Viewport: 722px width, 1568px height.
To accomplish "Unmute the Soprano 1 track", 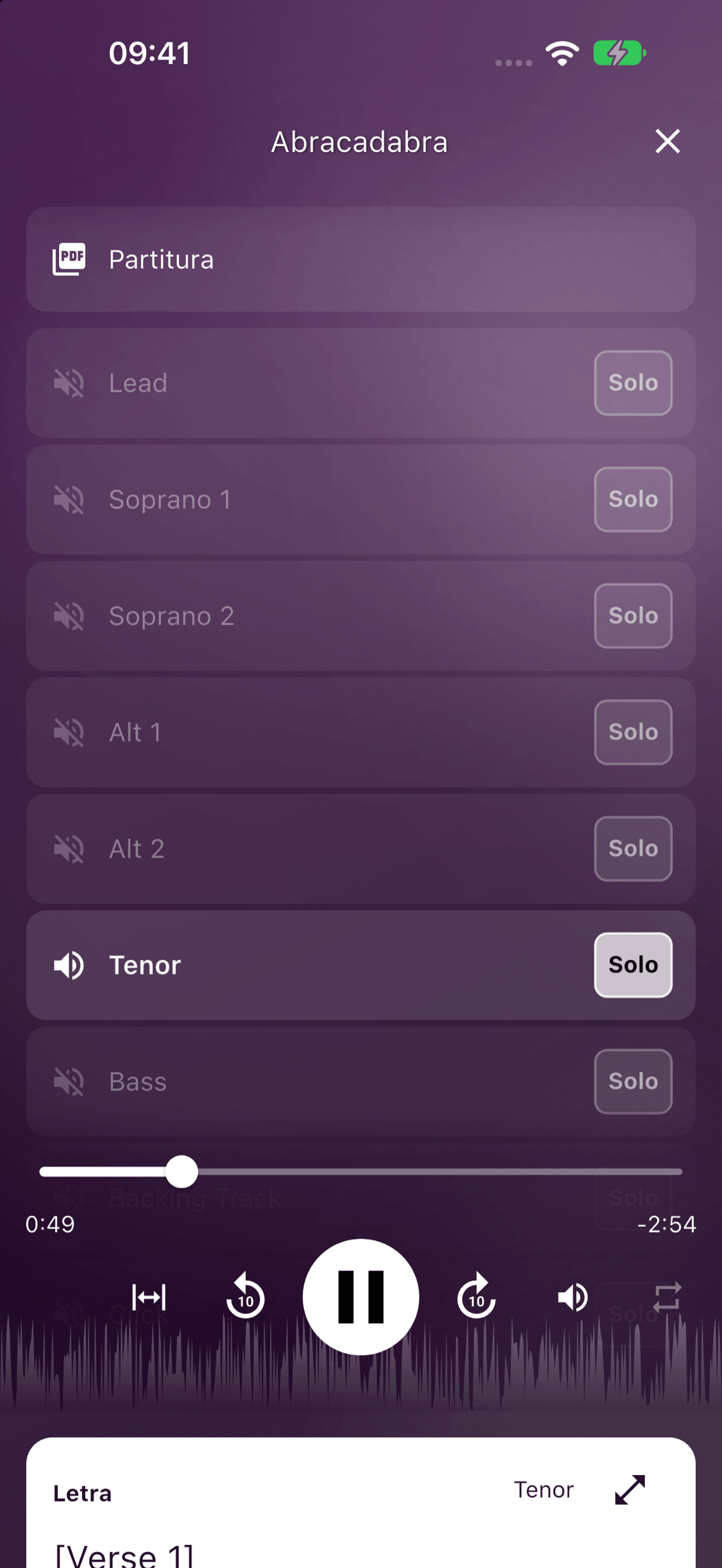I will [x=69, y=500].
